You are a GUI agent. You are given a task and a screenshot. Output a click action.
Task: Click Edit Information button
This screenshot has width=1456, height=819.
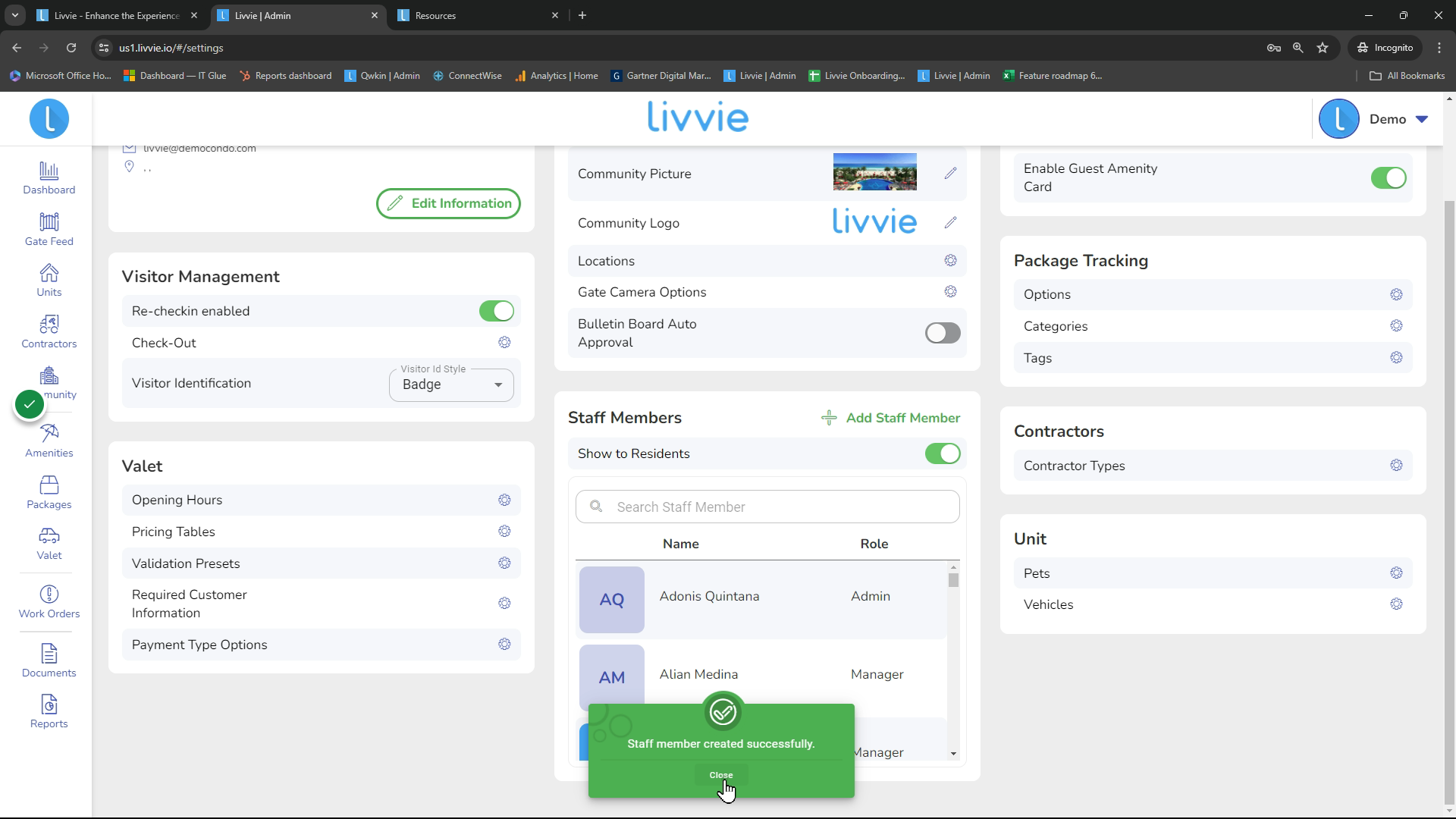click(x=448, y=203)
